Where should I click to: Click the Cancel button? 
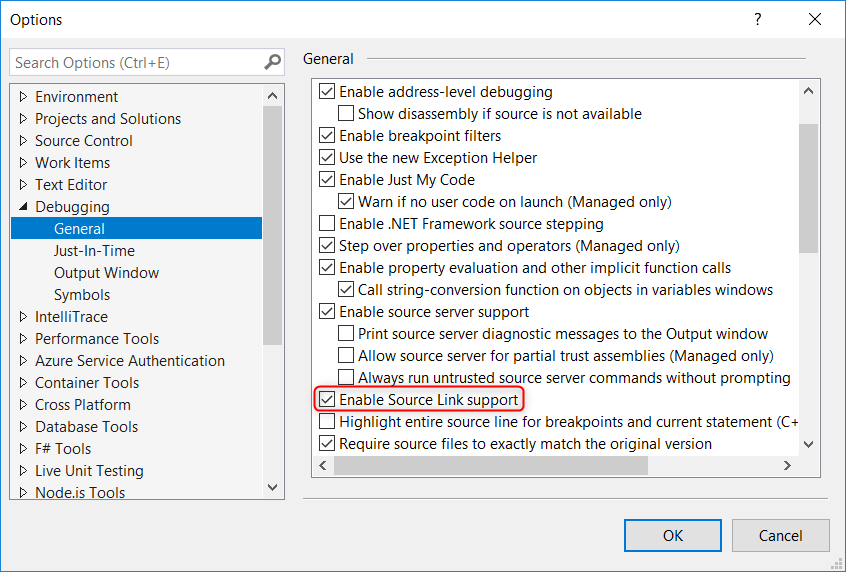tap(780, 536)
